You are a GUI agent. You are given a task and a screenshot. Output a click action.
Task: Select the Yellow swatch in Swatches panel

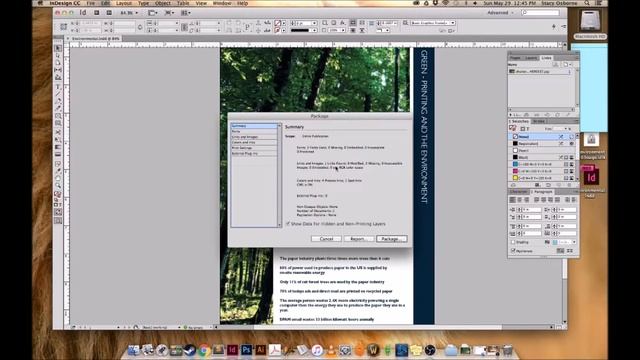542,178
